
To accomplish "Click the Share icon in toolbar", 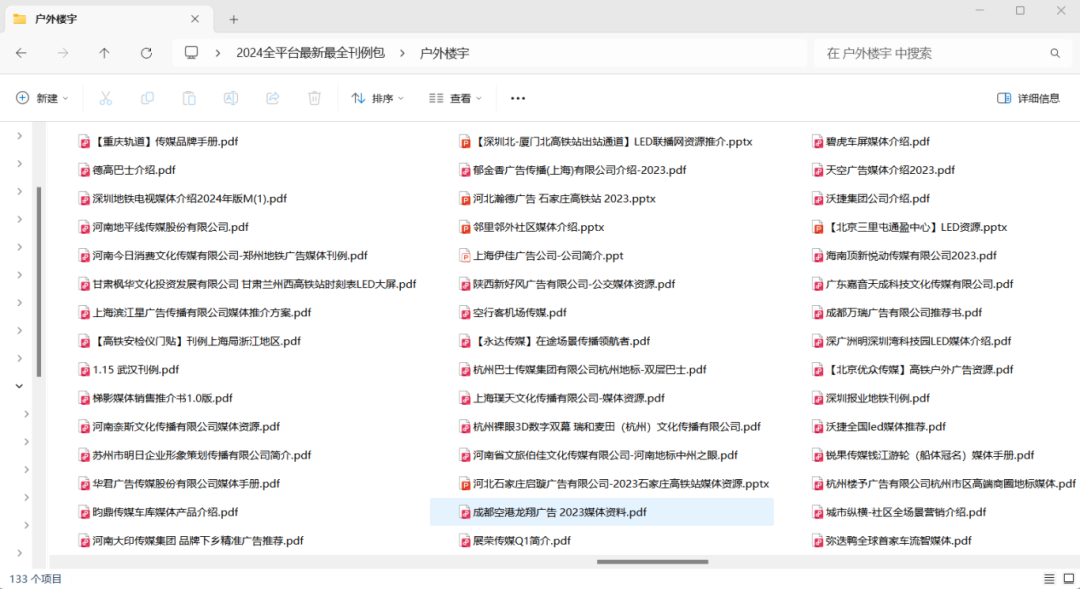I will (273, 99).
